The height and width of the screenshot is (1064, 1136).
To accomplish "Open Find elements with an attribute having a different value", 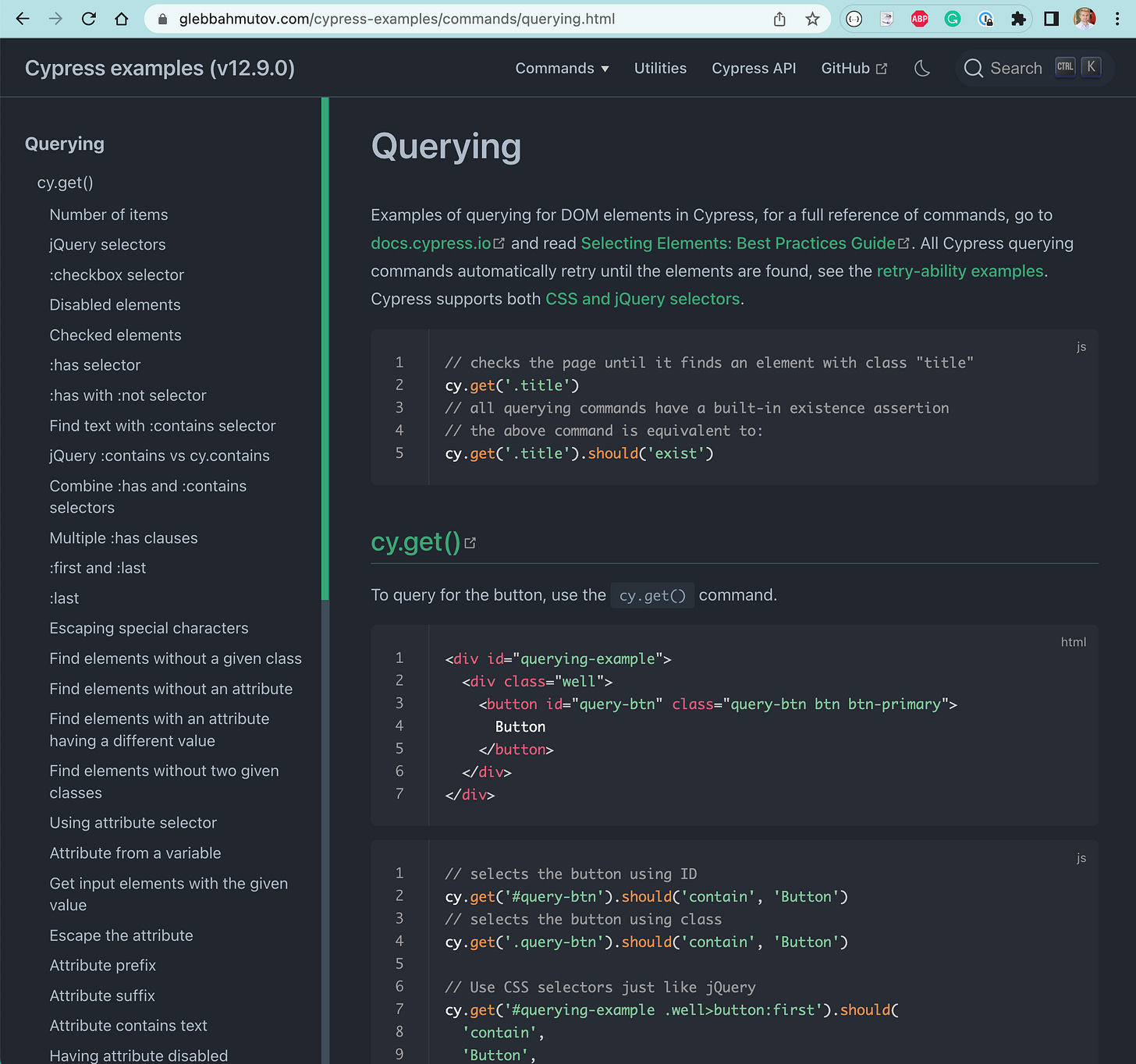I will click(159, 730).
